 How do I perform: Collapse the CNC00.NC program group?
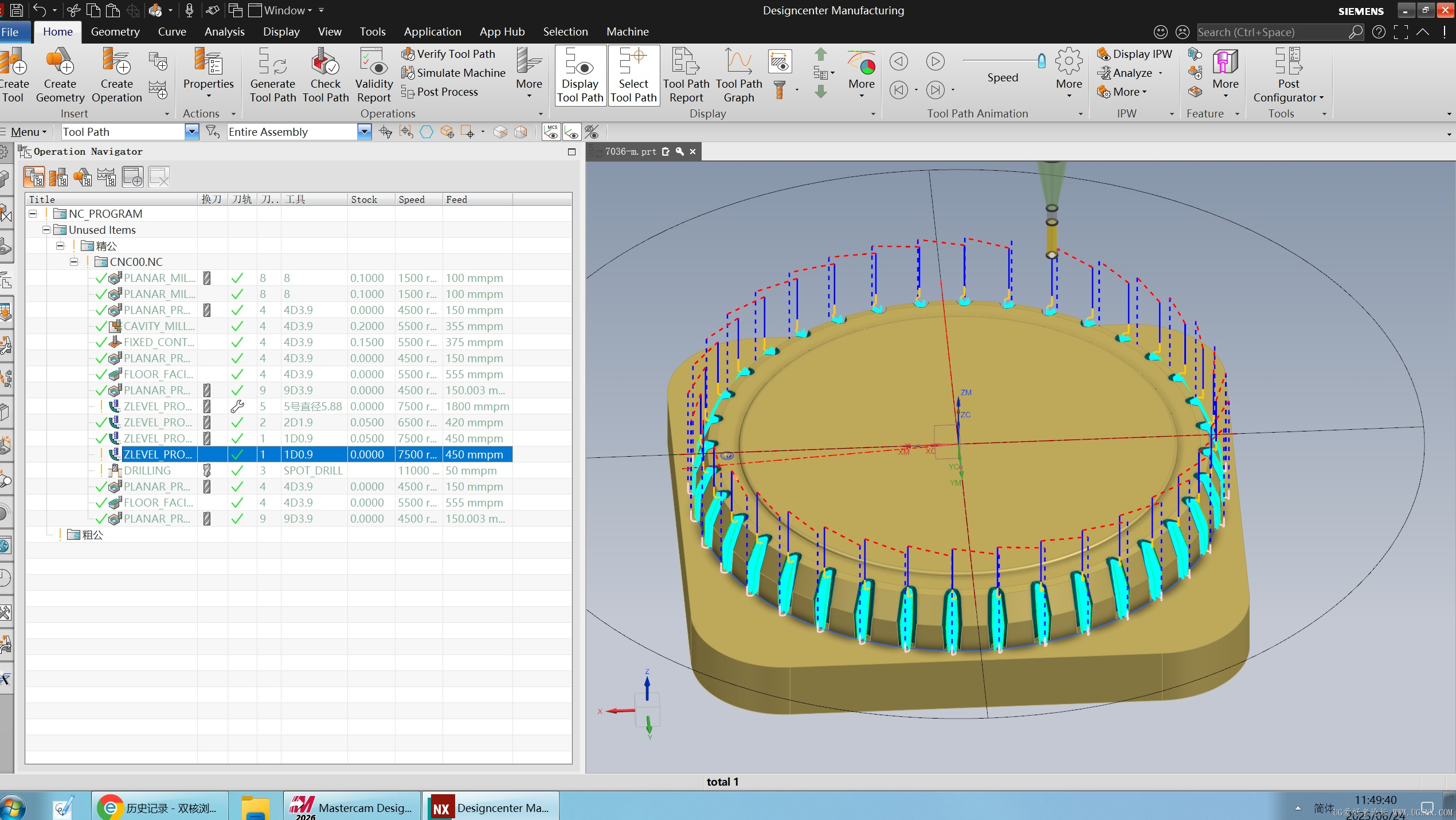(x=74, y=262)
